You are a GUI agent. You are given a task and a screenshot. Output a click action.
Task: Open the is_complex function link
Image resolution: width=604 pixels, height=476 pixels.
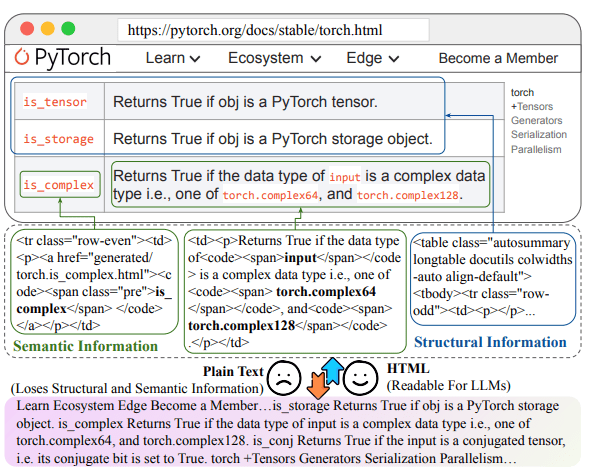tap(60, 184)
